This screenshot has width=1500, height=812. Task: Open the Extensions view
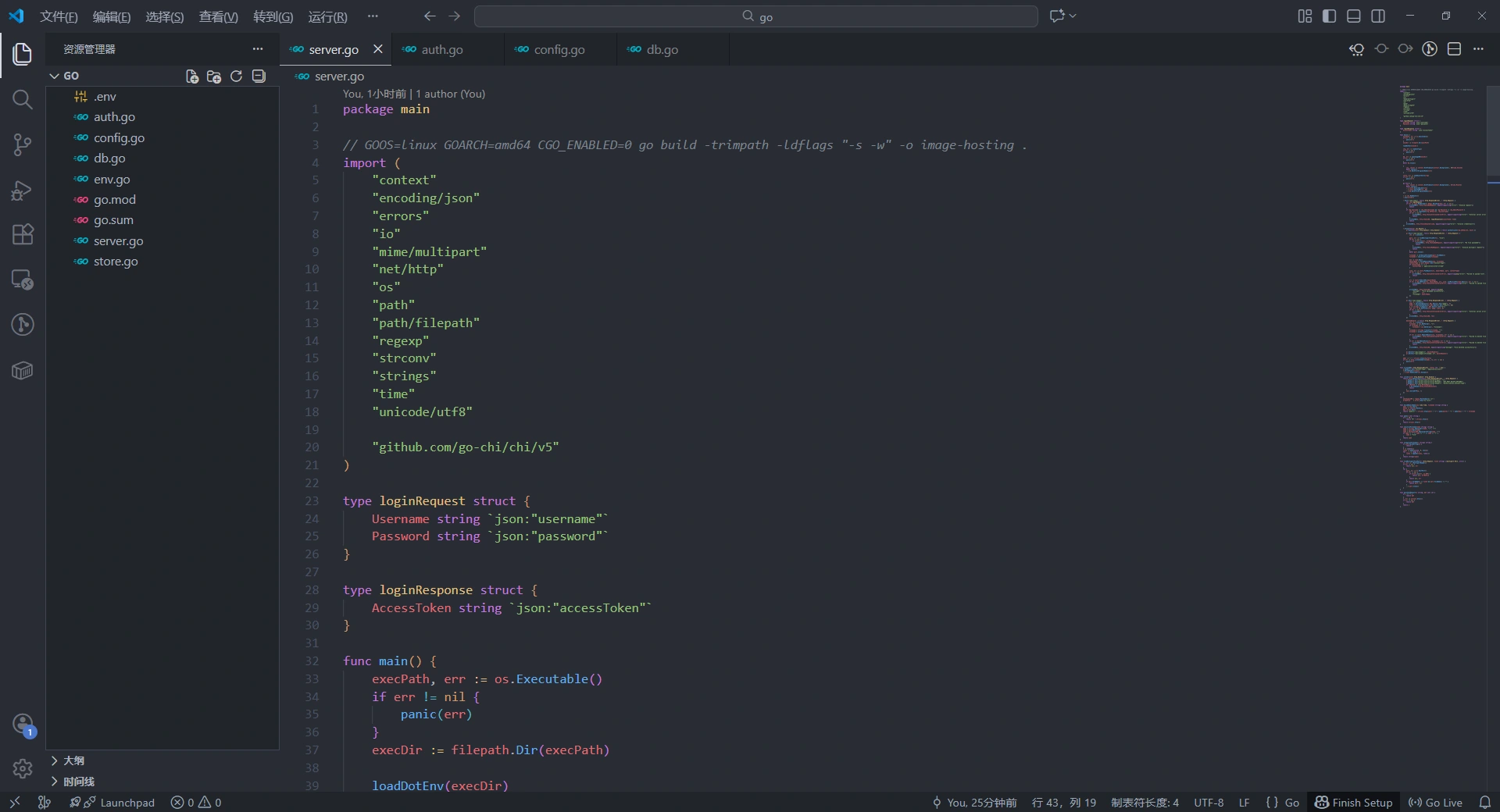[x=22, y=235]
